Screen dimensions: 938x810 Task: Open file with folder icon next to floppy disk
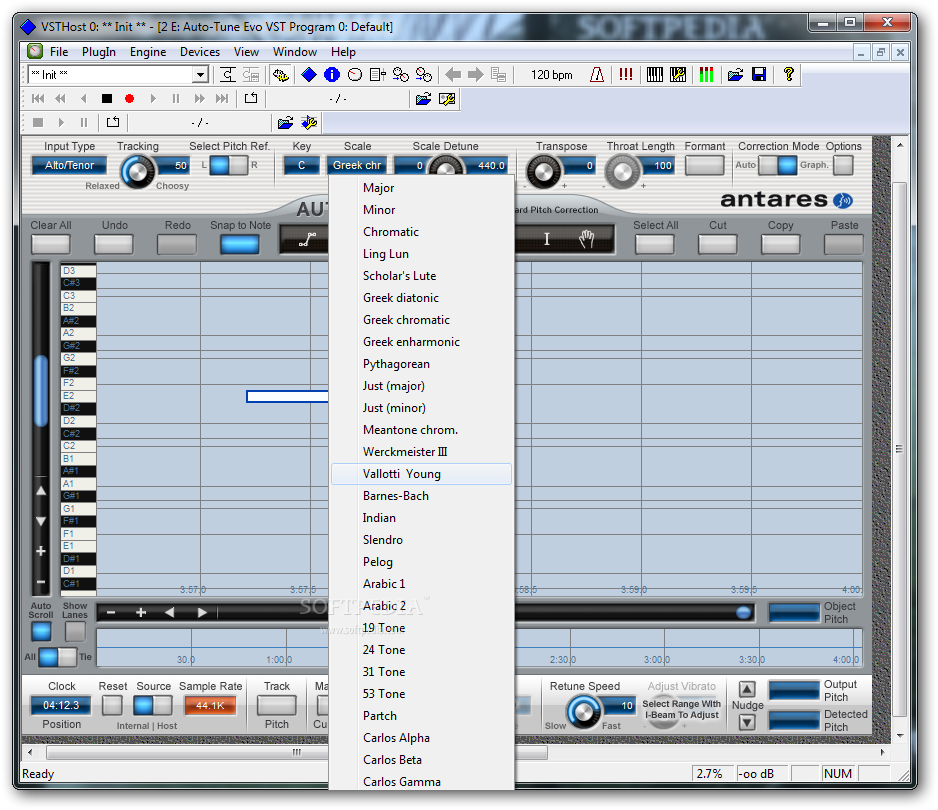pyautogui.click(x=736, y=75)
